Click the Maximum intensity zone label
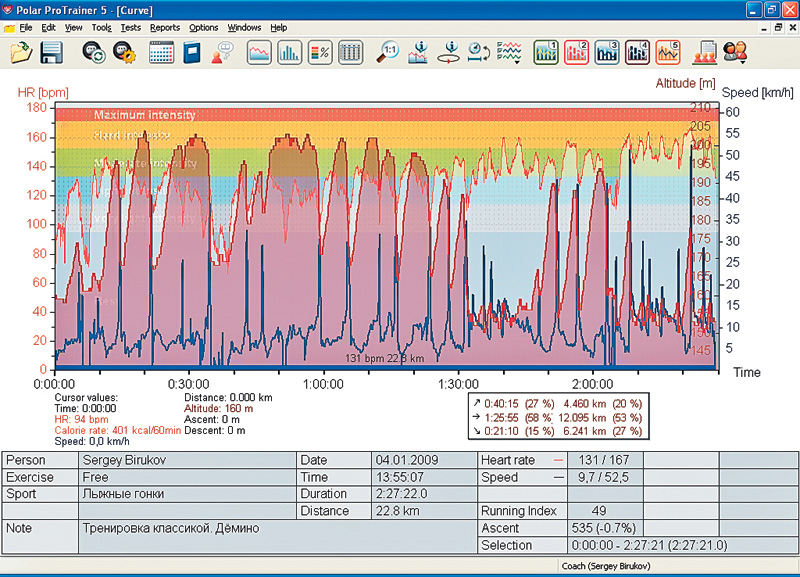The width and height of the screenshot is (800, 577). (144, 115)
